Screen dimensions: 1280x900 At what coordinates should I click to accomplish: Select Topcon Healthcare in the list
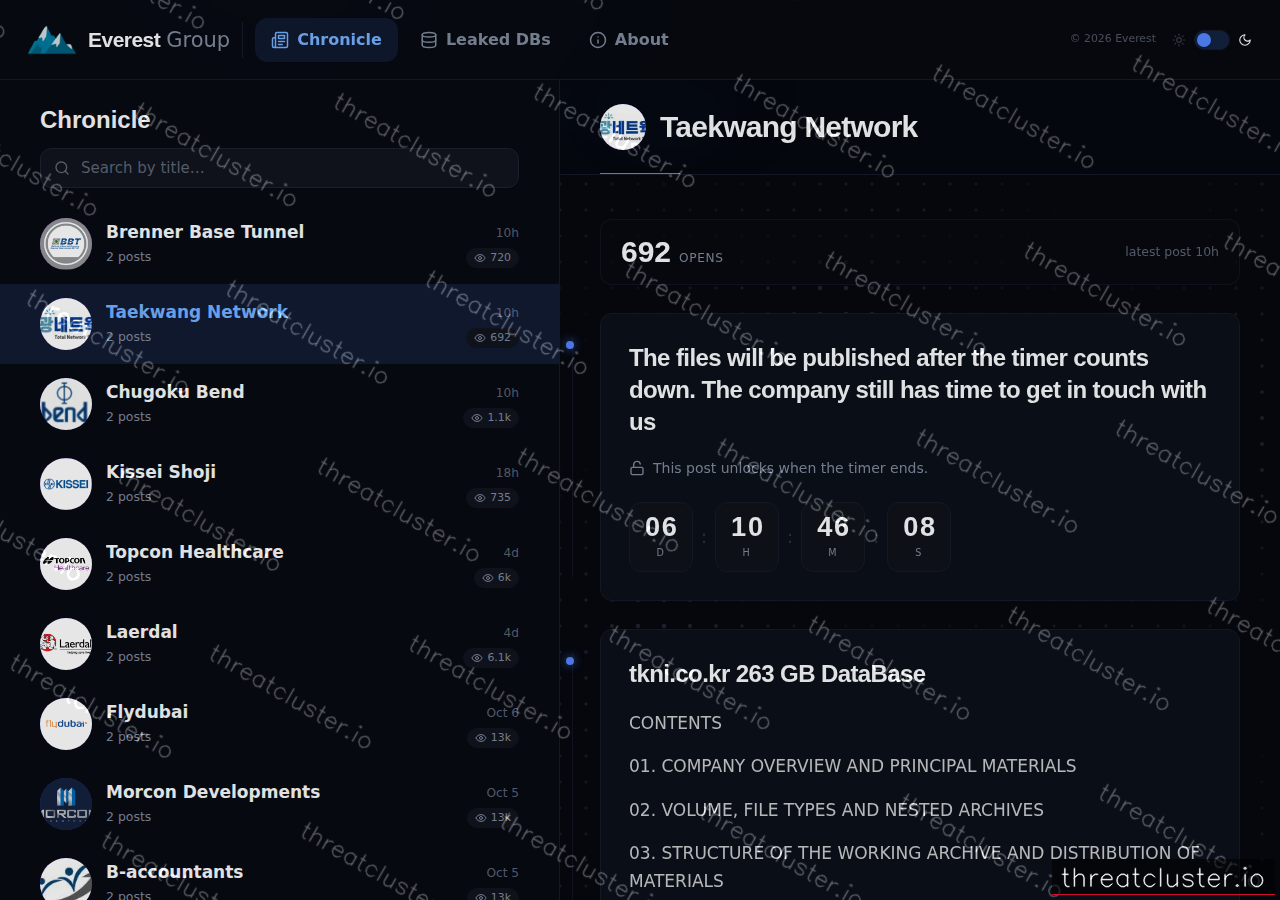pos(279,564)
